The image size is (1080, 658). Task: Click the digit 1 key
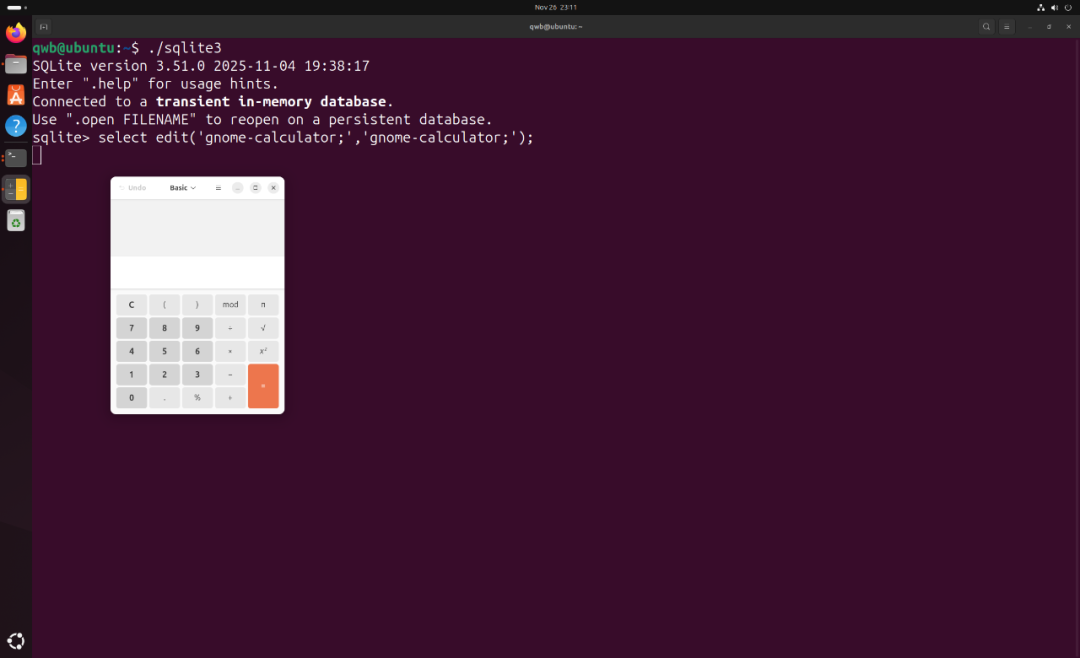point(132,375)
